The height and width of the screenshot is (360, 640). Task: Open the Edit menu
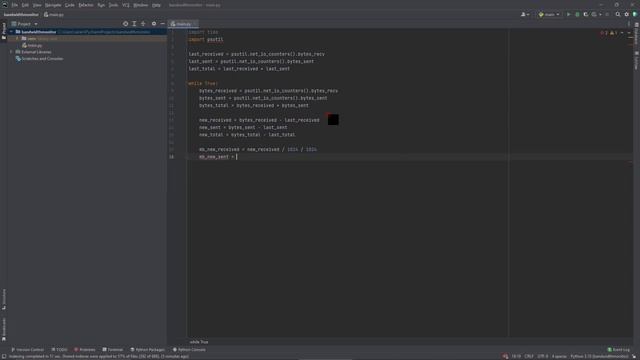click(x=25, y=5)
